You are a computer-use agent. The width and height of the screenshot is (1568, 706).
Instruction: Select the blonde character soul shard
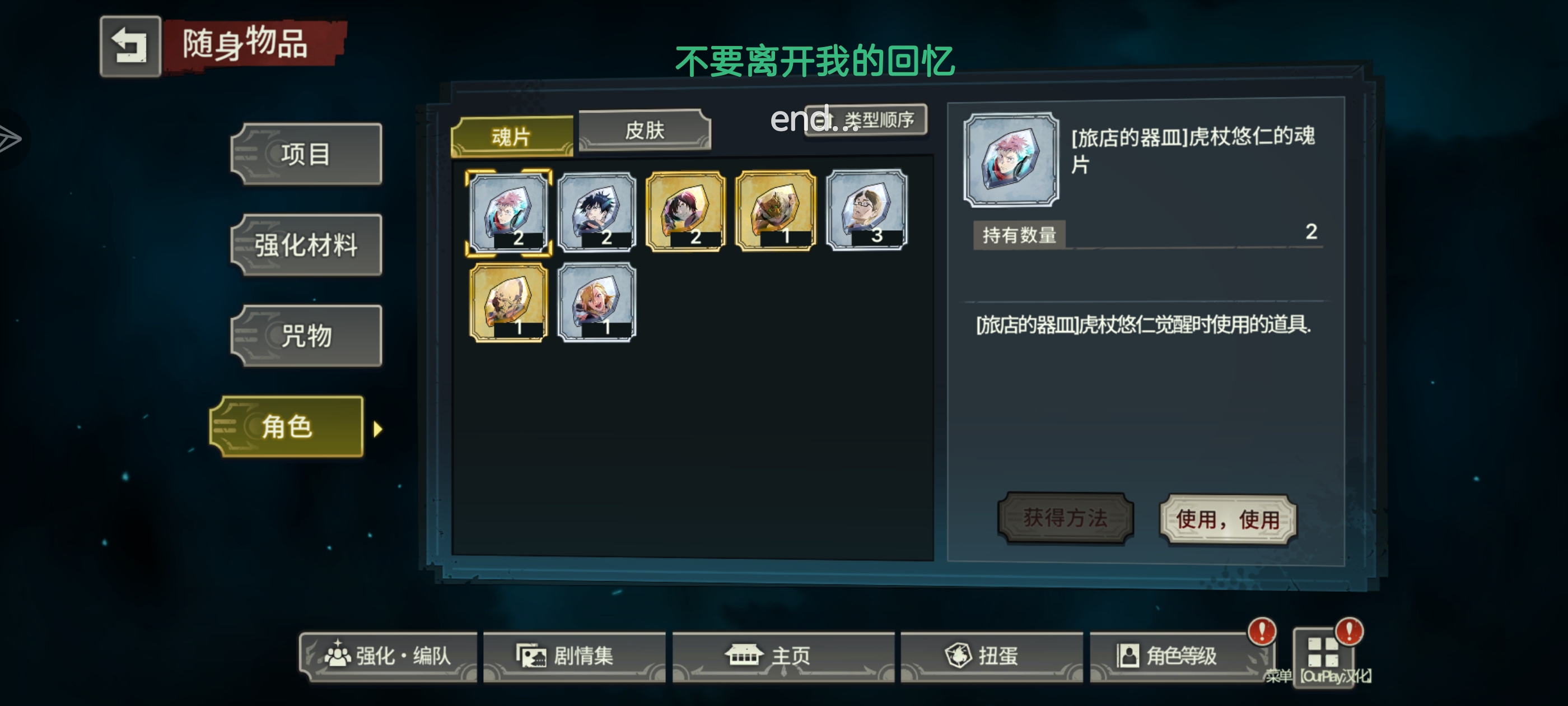coord(597,303)
